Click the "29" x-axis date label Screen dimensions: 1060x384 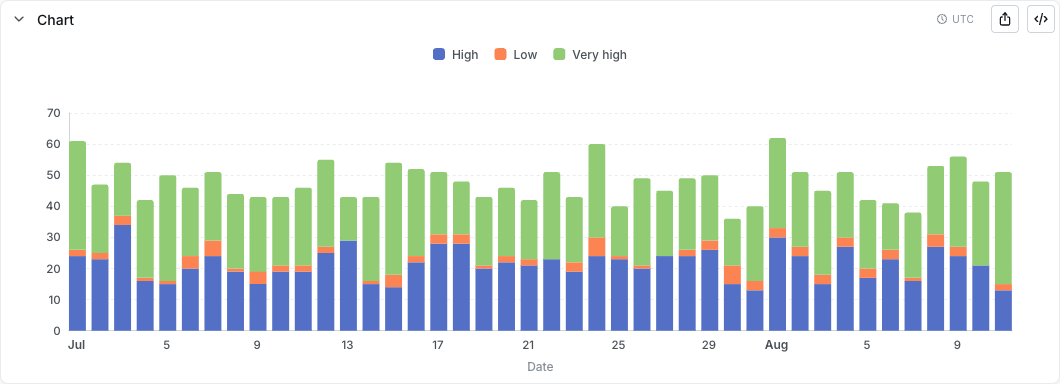point(708,345)
